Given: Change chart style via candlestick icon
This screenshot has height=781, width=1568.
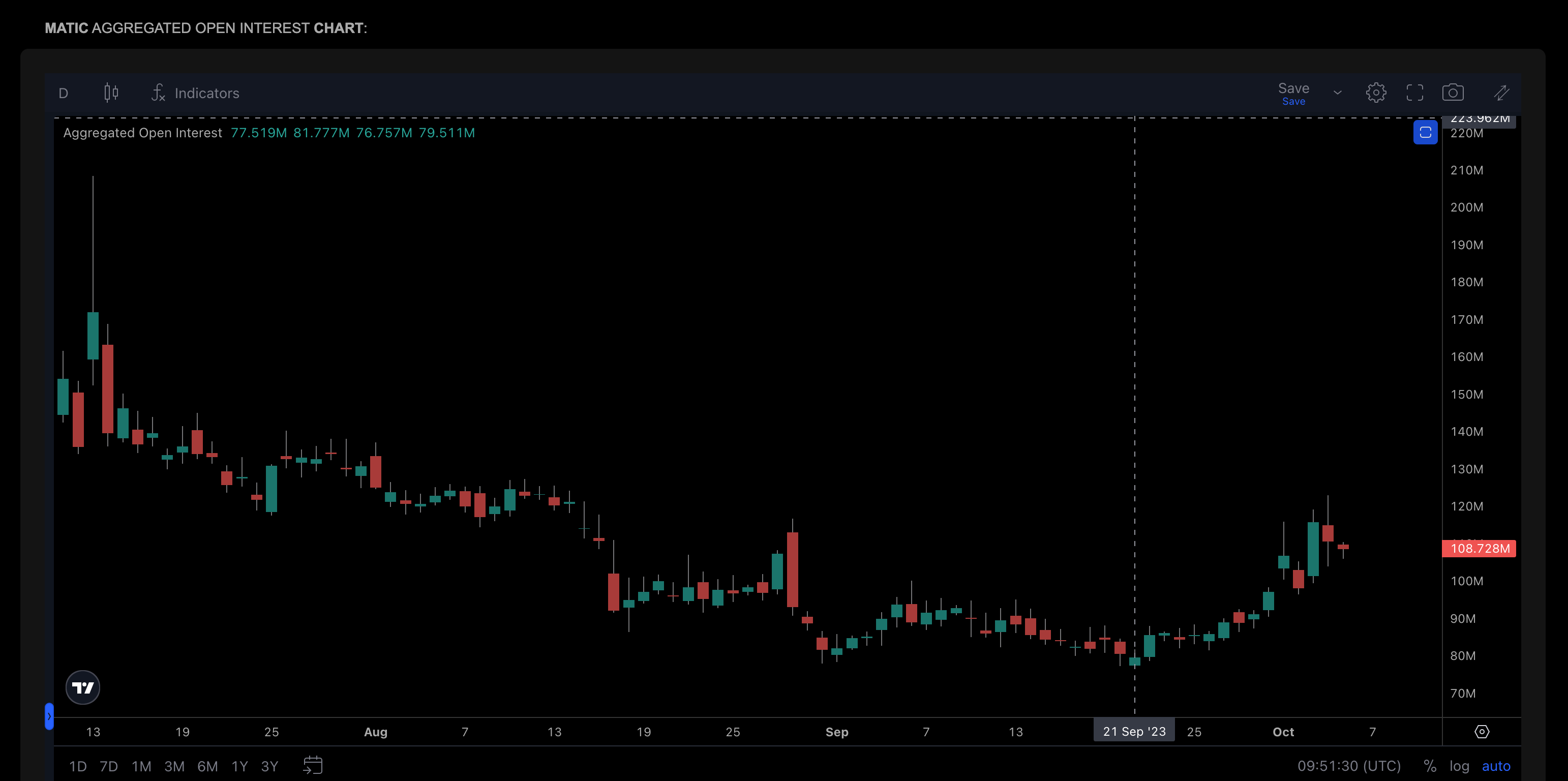Looking at the screenshot, I should (x=111, y=93).
